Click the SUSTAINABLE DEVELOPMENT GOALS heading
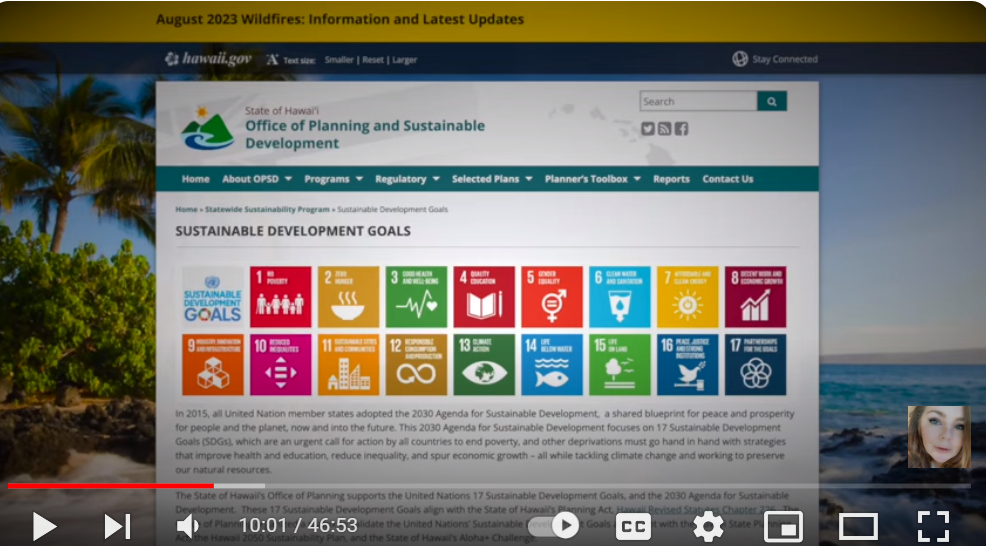Screen dimensions: 986x546 coord(293,231)
